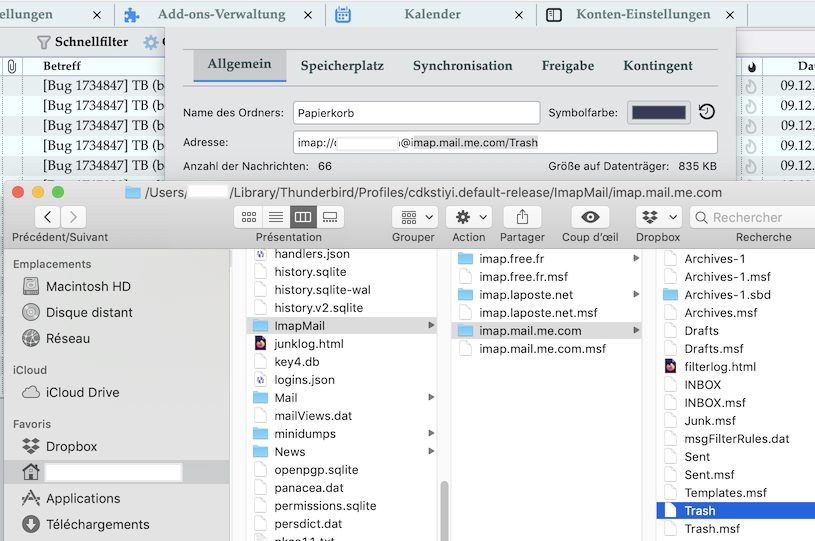Open the Synchronisation tab

(x=462, y=66)
